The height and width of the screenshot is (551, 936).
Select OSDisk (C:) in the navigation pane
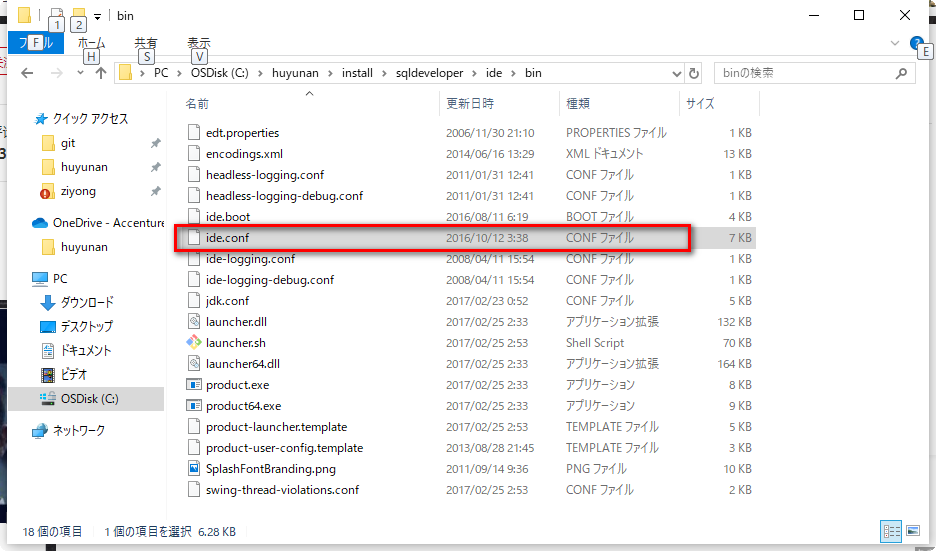click(x=90, y=399)
